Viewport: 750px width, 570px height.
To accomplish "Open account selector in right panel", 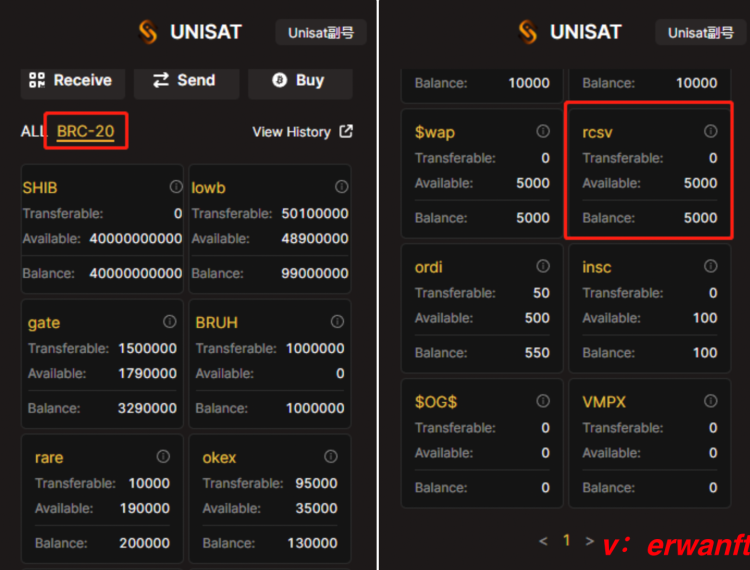I will pyautogui.click(x=700, y=33).
